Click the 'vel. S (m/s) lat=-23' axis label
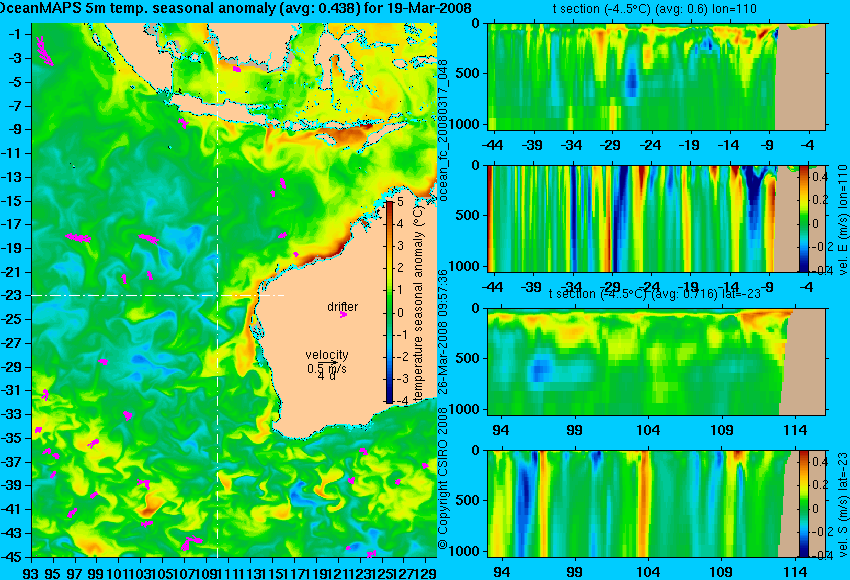Viewport: 850px width, 580px height. click(843, 505)
